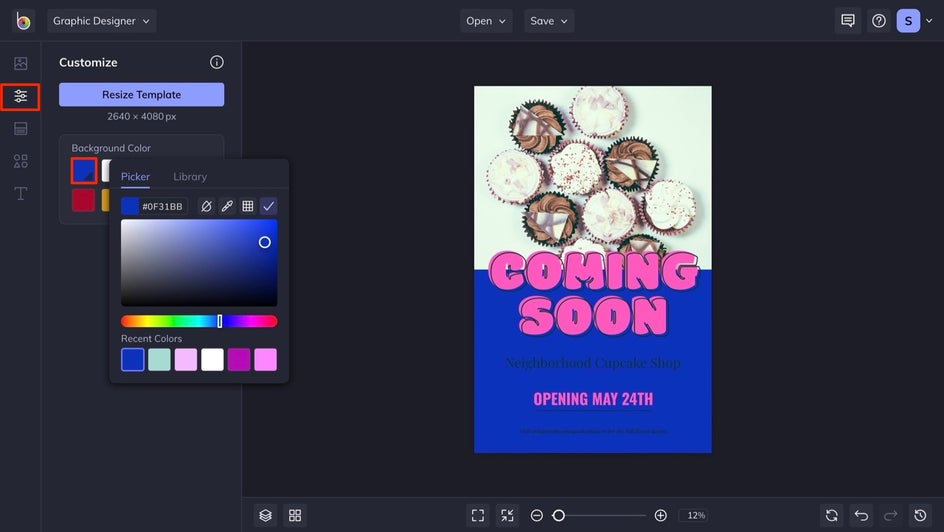The image size is (944, 532).
Task: Select the recent bright pink swatch
Action: [x=266, y=359]
